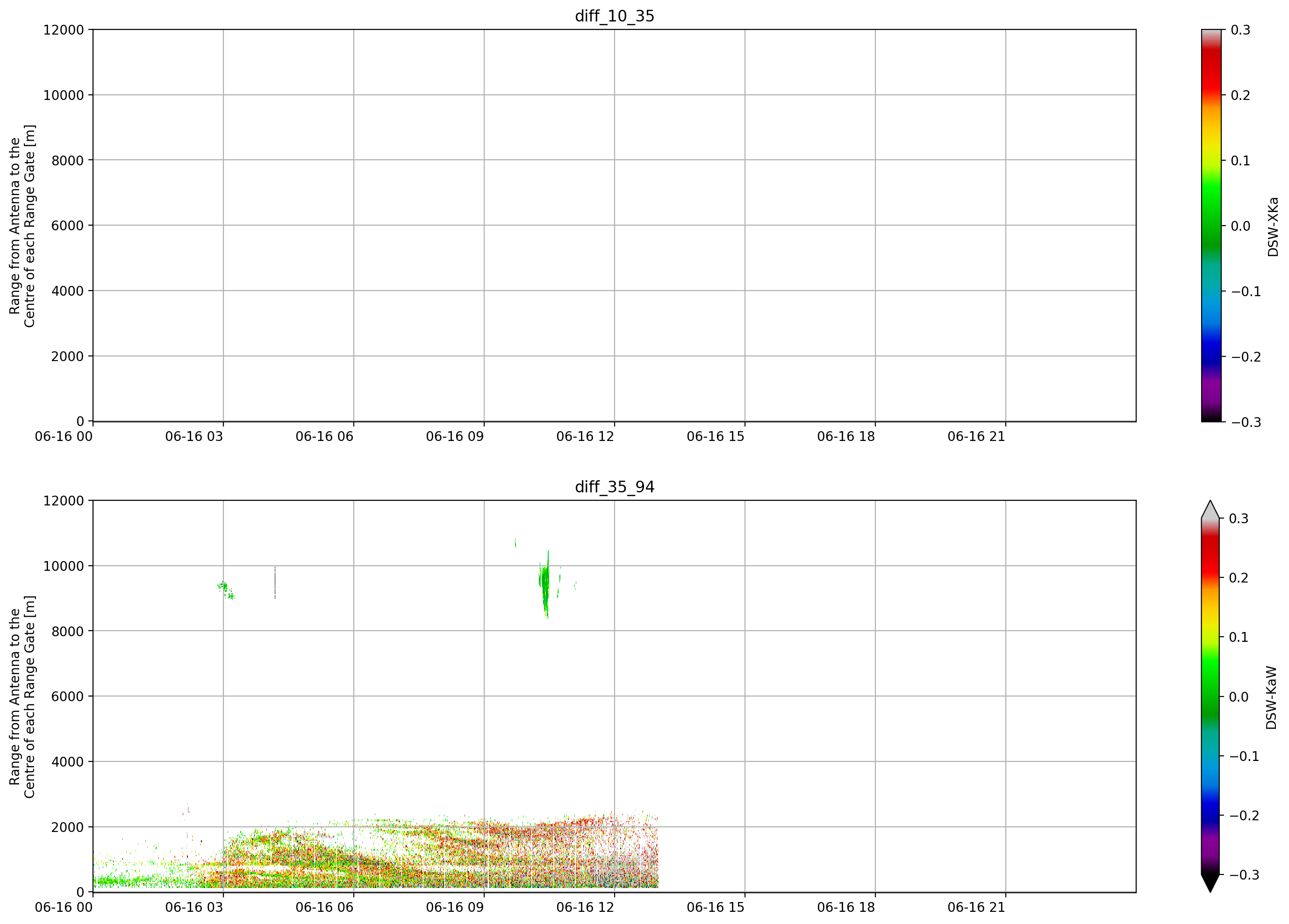Screen dimensions: 1289x924
Task: Click 06-16 03 x-tick label under diff_10_35
Action: tap(194, 436)
